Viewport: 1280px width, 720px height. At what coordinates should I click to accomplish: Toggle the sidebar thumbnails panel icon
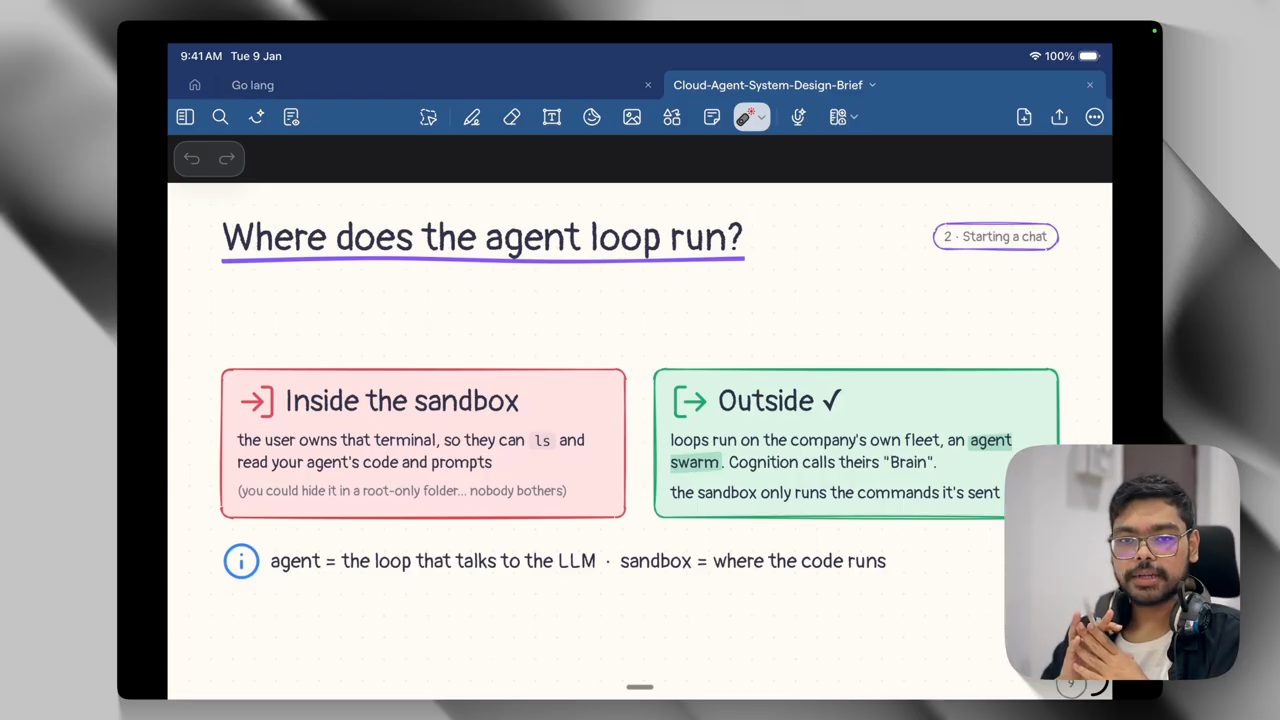[185, 117]
